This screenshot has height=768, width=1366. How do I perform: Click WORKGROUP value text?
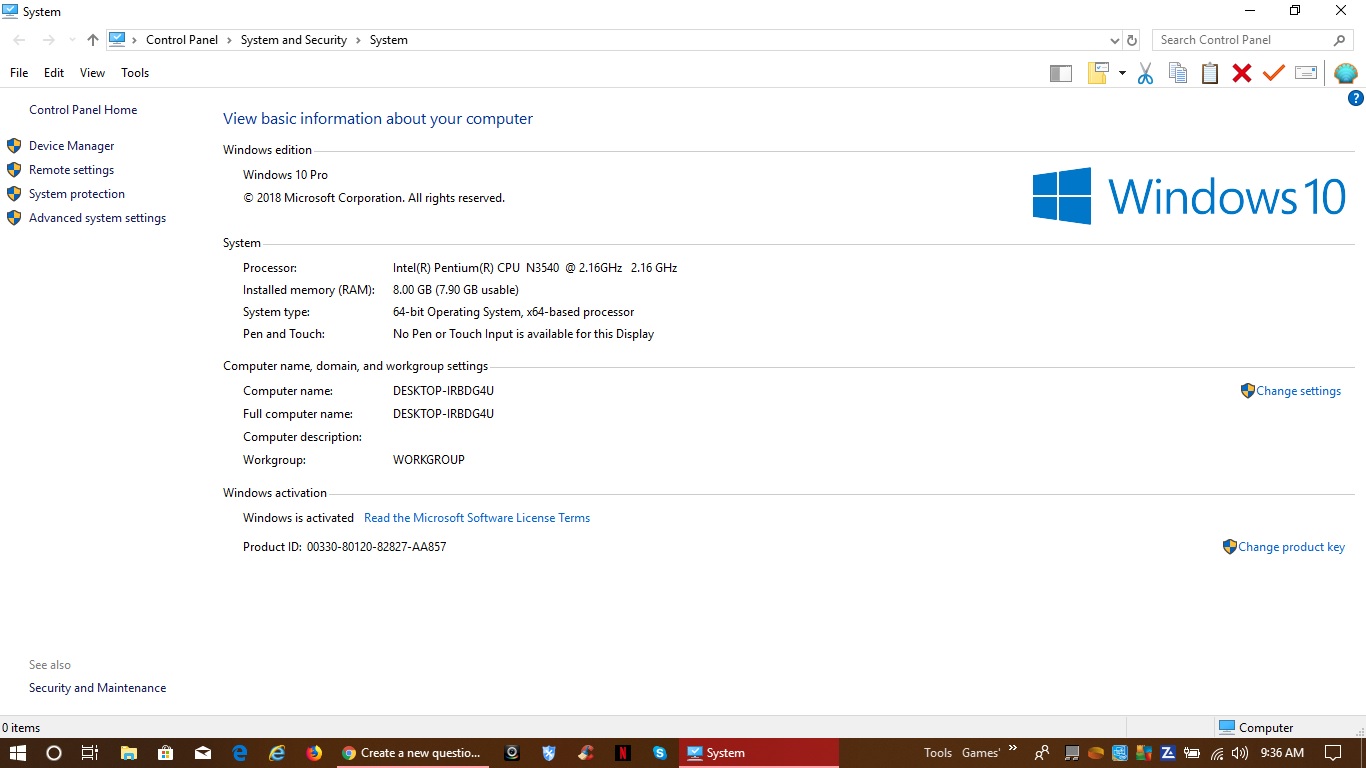pyautogui.click(x=429, y=460)
